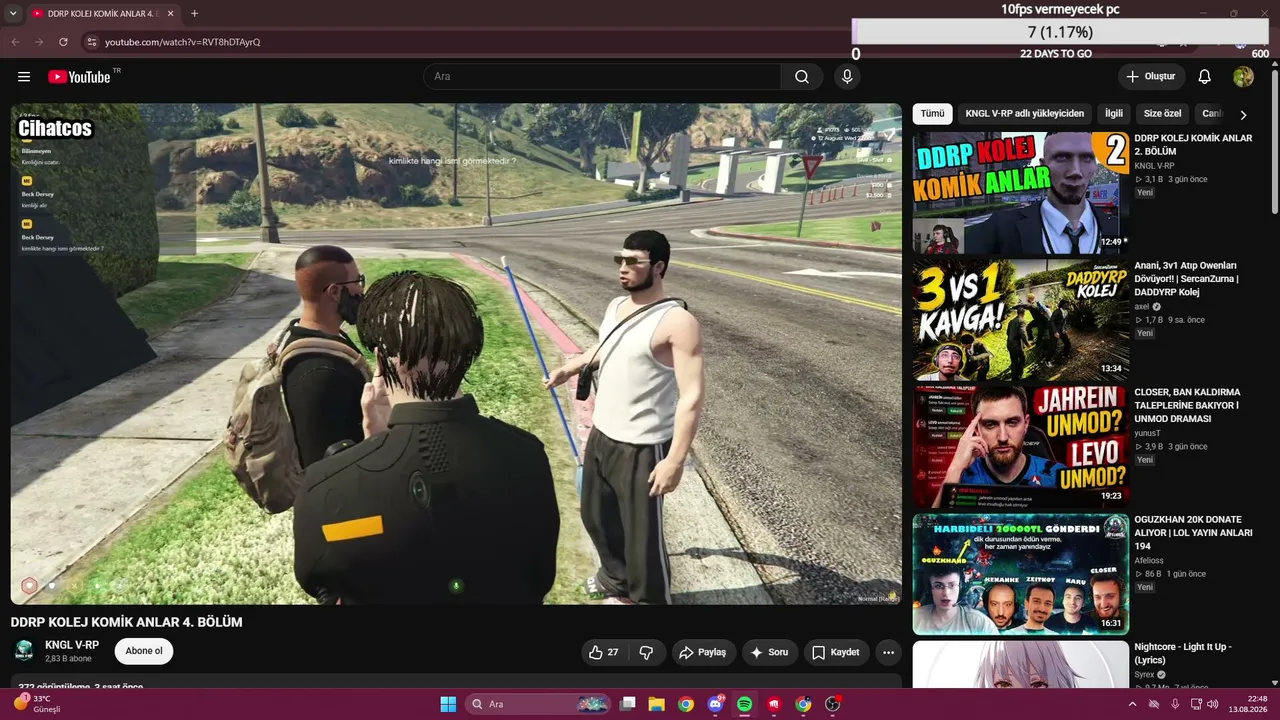Click the main video player

pyautogui.click(x=456, y=354)
